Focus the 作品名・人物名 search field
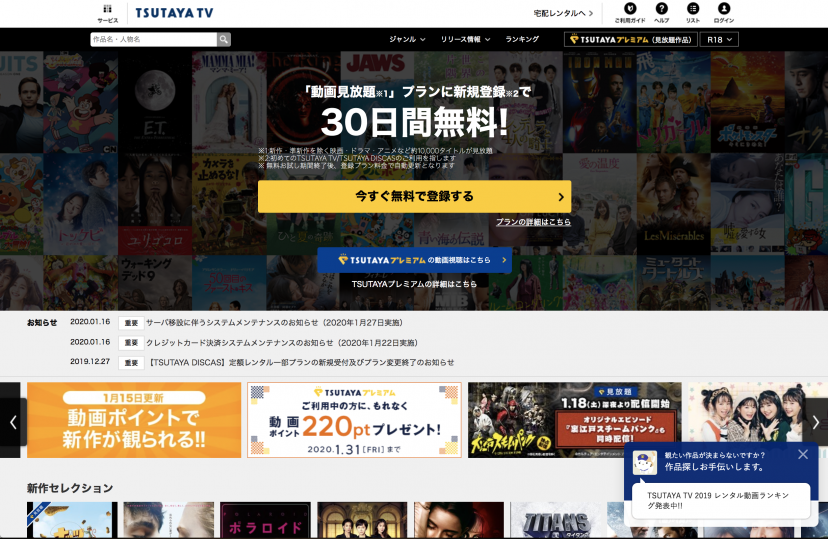 tap(154, 39)
